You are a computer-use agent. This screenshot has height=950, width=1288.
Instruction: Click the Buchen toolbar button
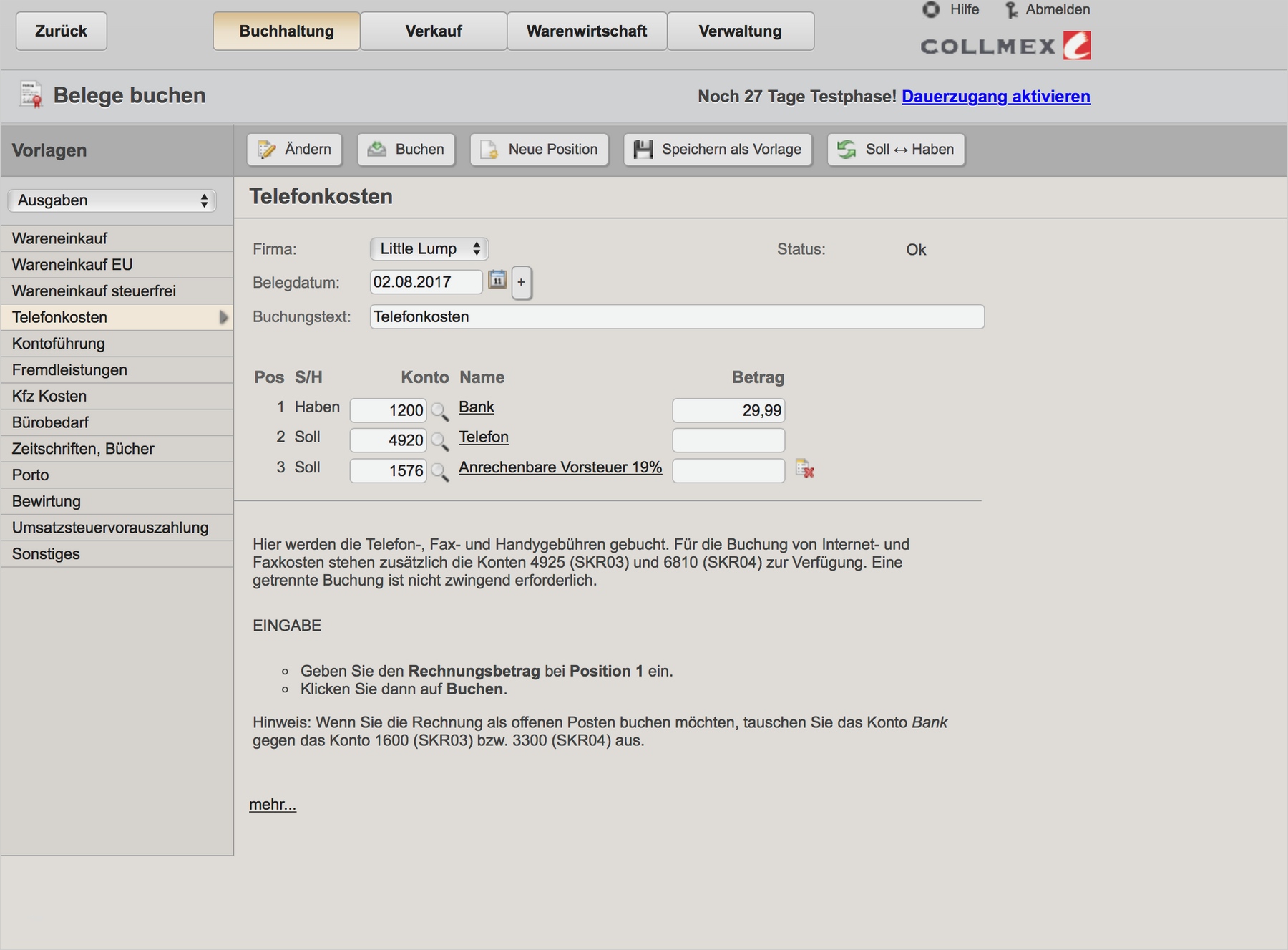click(406, 150)
